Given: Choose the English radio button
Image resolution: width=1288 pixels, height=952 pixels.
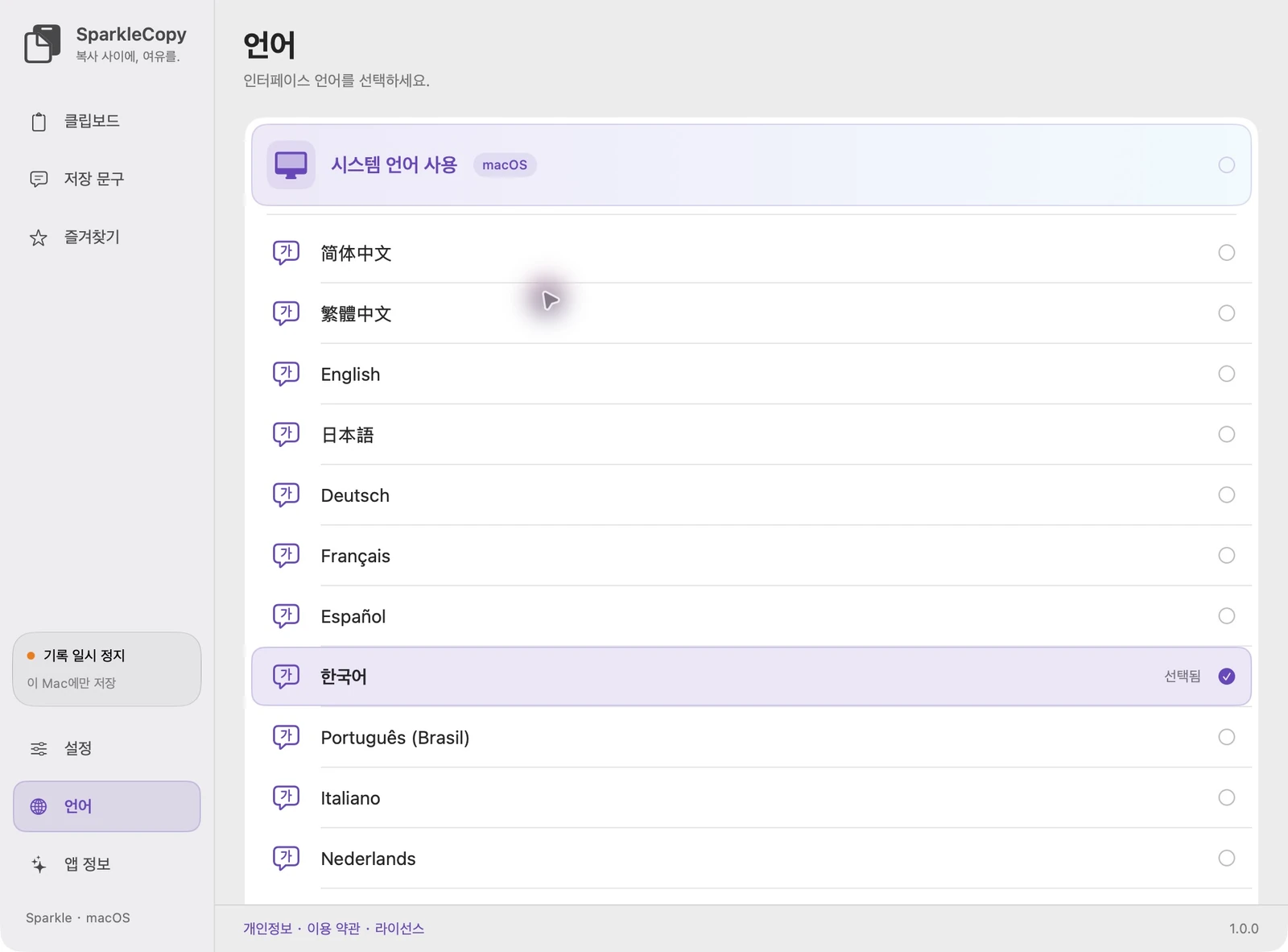Looking at the screenshot, I should [1226, 374].
